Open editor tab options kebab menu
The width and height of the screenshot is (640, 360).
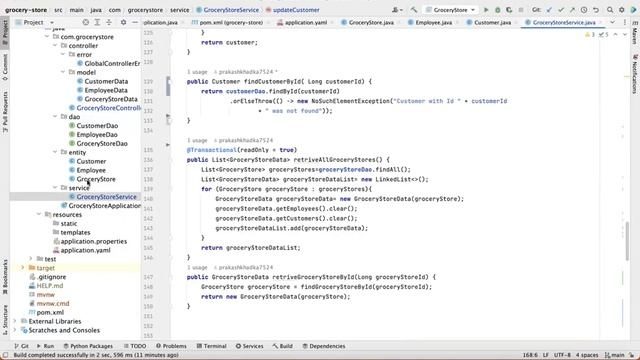[x=624, y=22]
